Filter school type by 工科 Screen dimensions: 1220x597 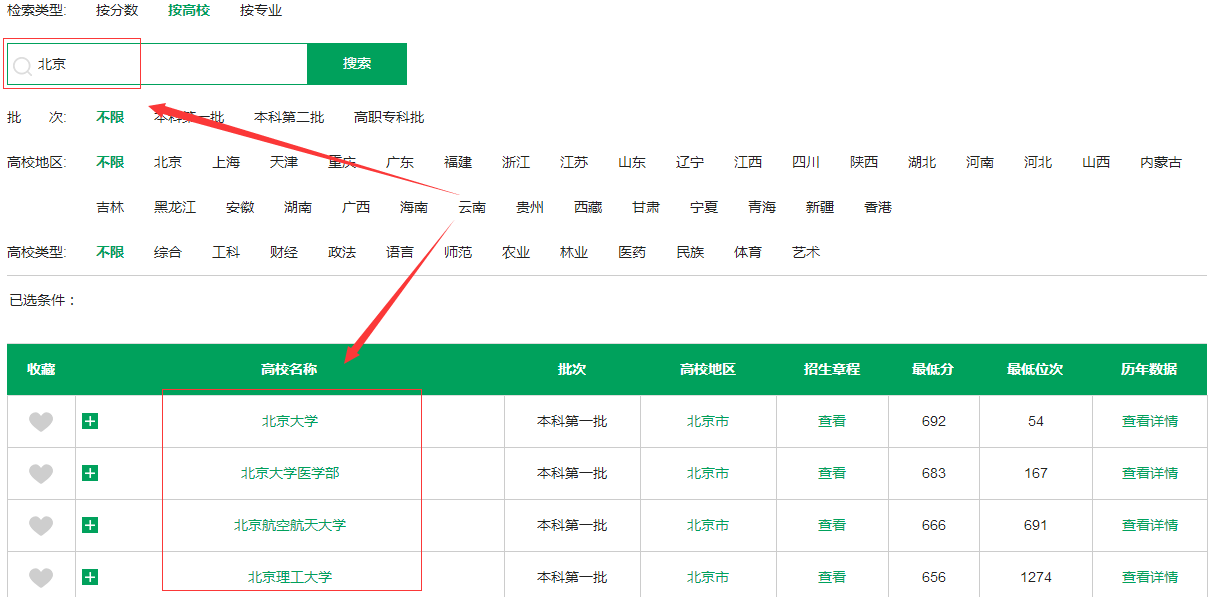[x=226, y=252]
